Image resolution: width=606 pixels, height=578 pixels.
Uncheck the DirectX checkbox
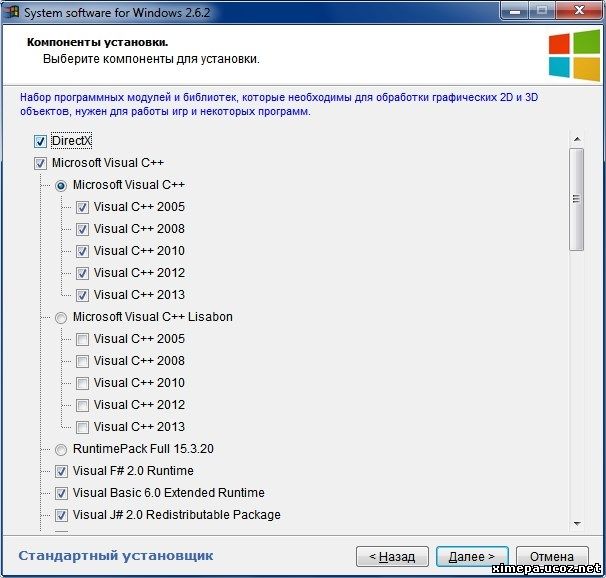(41, 141)
